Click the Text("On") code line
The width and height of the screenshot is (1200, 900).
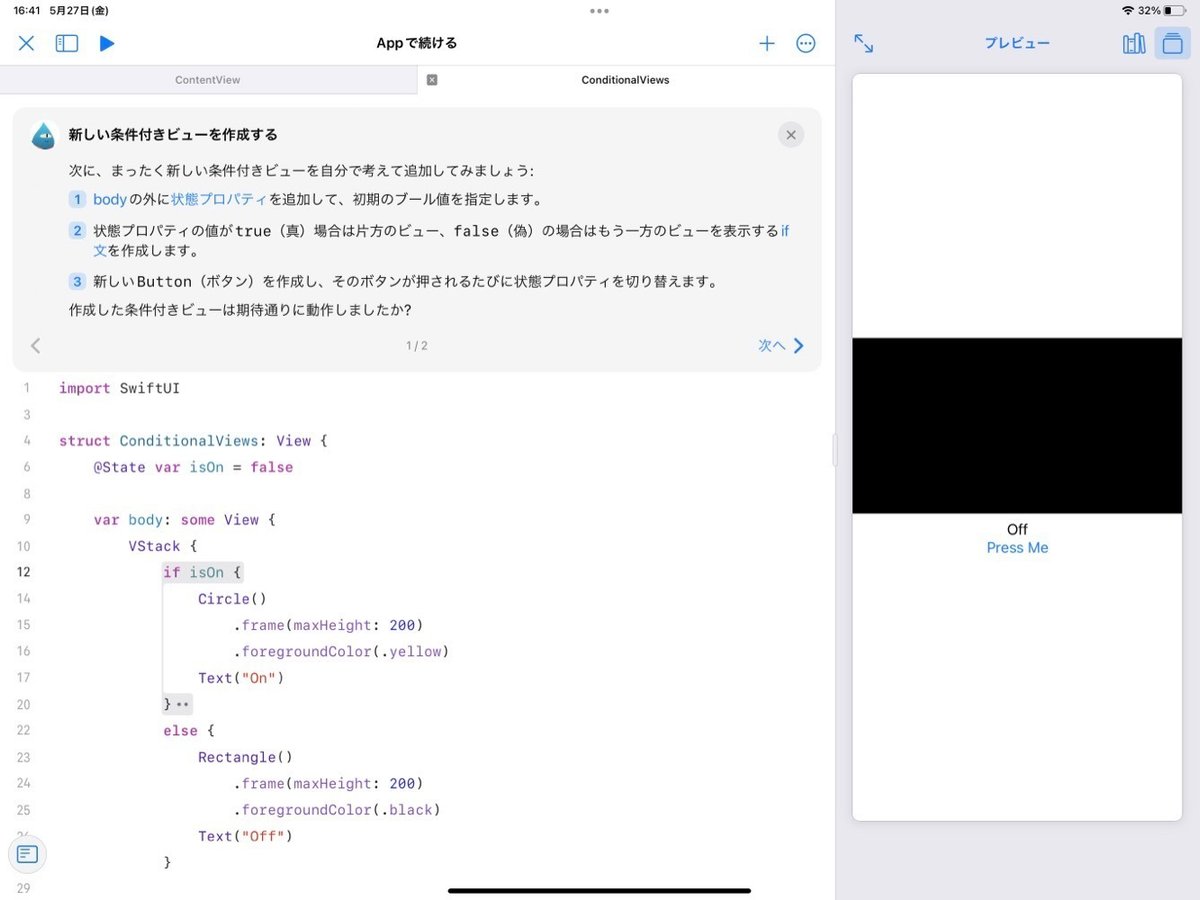coord(241,678)
